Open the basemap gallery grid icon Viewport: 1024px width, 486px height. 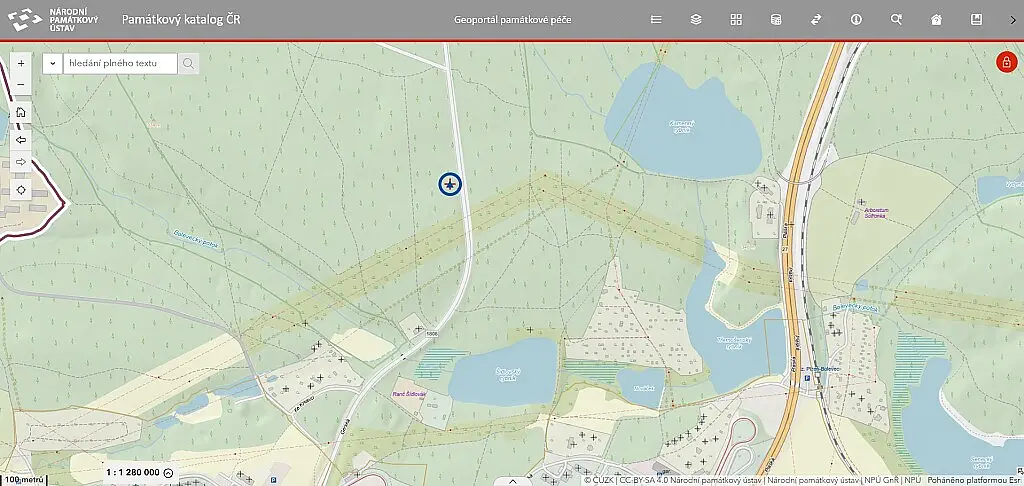coord(736,20)
